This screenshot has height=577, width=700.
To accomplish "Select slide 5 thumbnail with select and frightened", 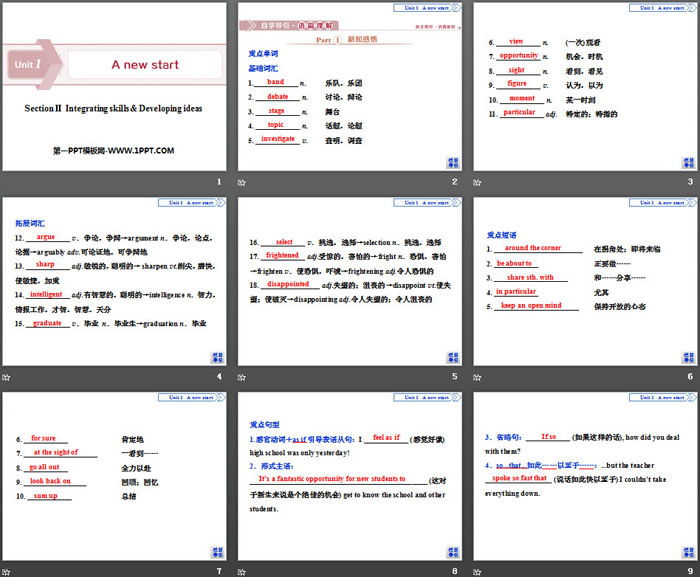I will pos(350,282).
